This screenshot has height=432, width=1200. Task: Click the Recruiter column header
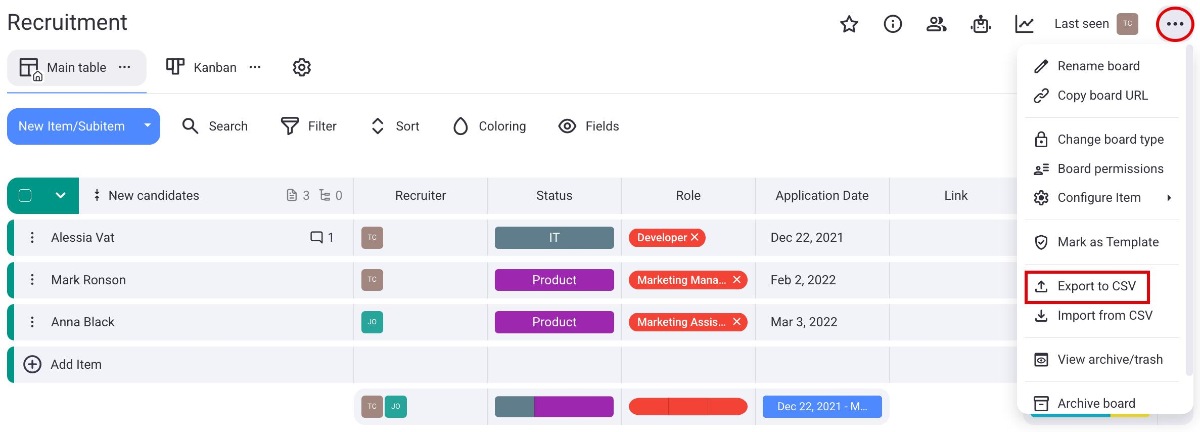(420, 195)
